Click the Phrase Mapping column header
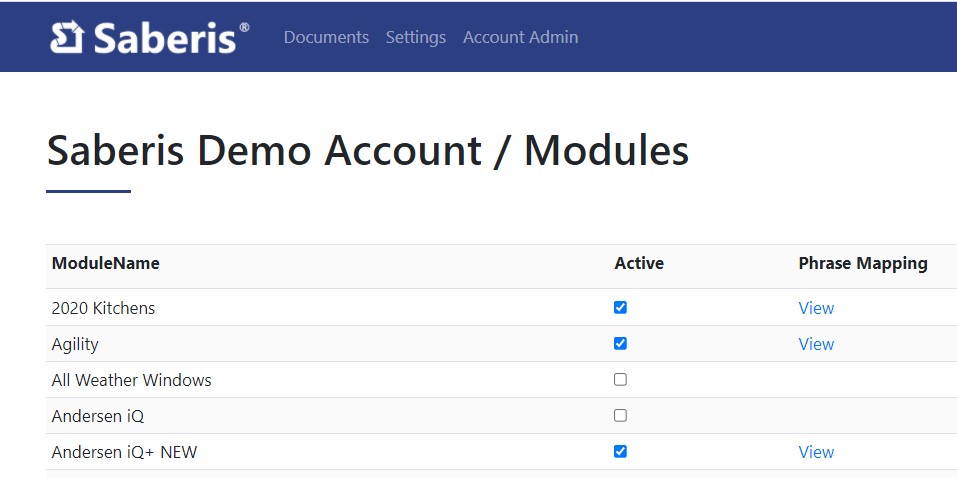The height and width of the screenshot is (478, 957). (862, 264)
